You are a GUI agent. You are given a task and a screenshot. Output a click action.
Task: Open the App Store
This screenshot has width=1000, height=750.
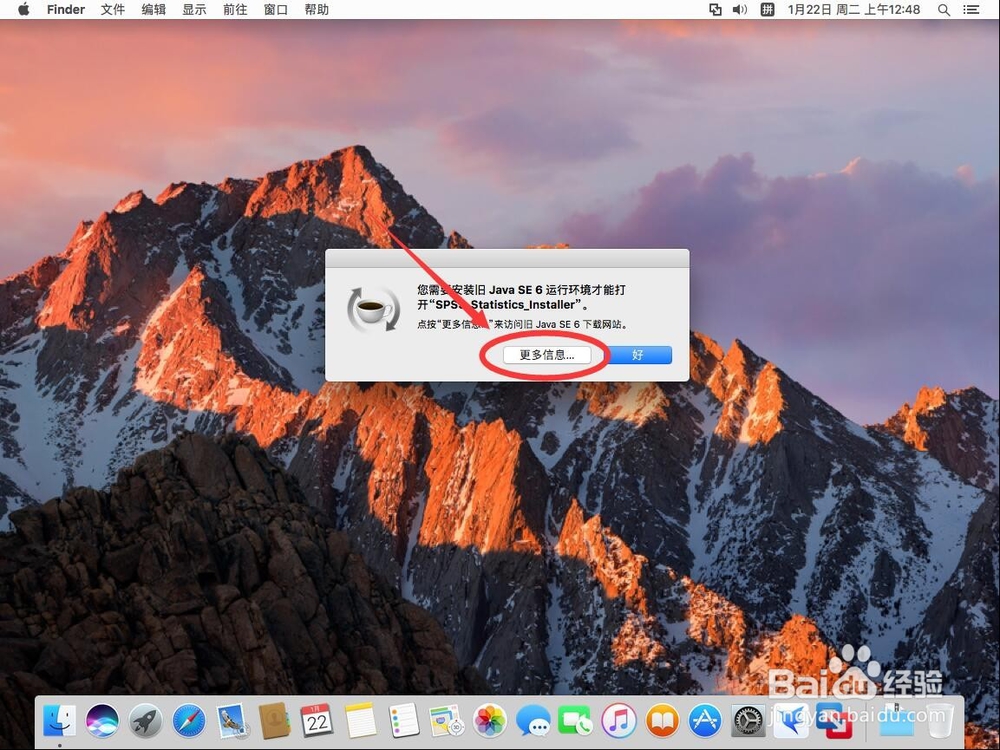(x=703, y=722)
